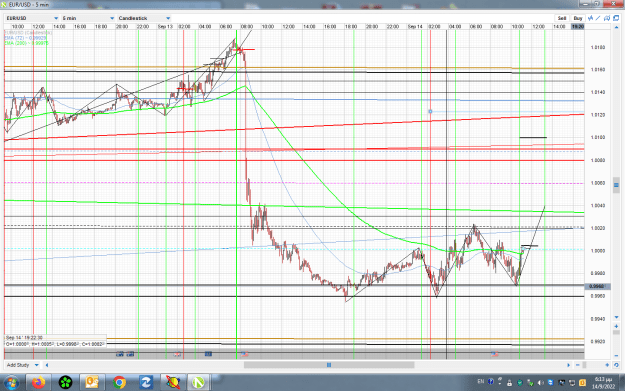This screenshot has width=625, height=391.
Task: Open the Windows Start button
Action: click(x=11, y=383)
